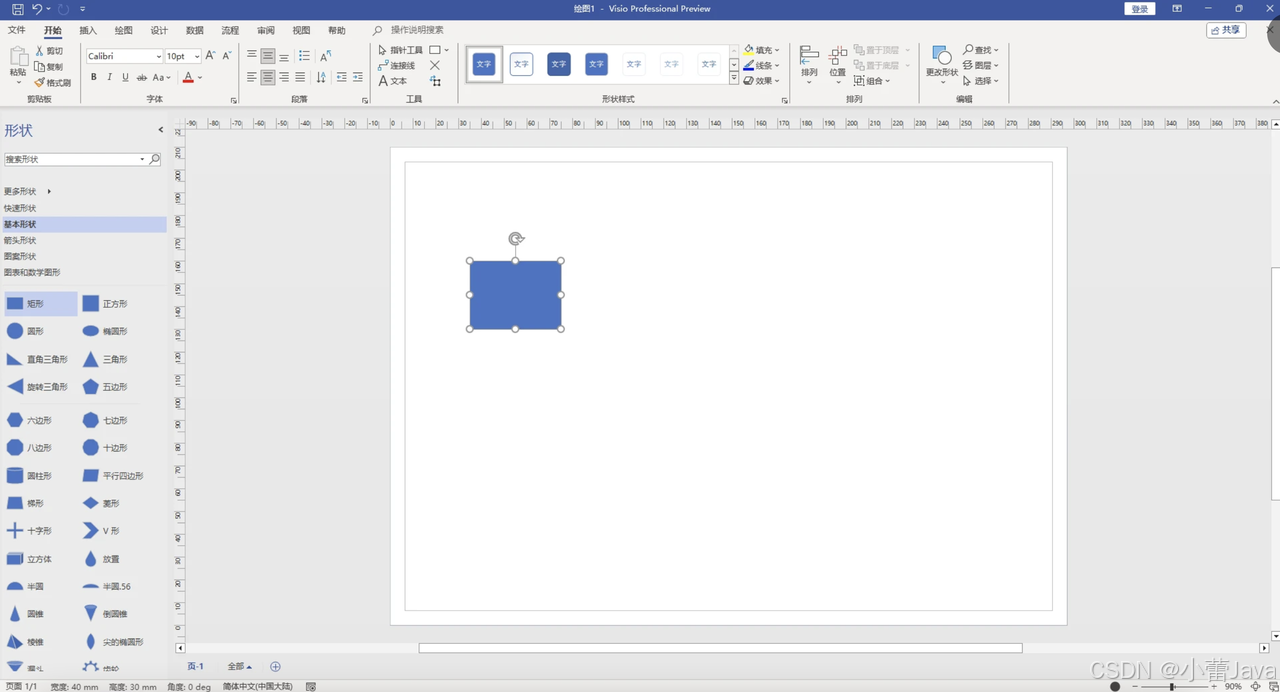The height and width of the screenshot is (692, 1280).
Task: Click the Save icon in title bar
Action: pyautogui.click(x=18, y=9)
